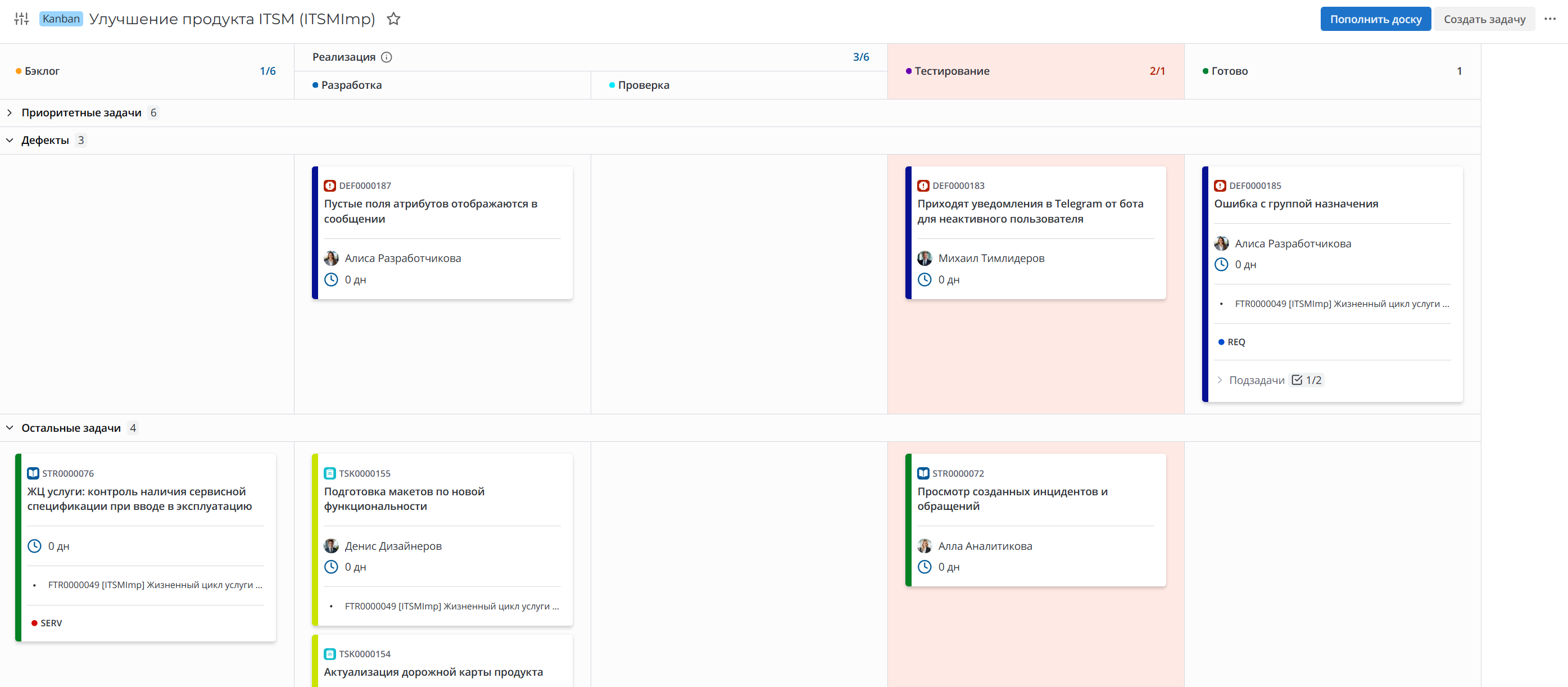Image resolution: width=1568 pixels, height=687 pixels.
Task: Open board settings sliders icon
Action: coord(21,19)
